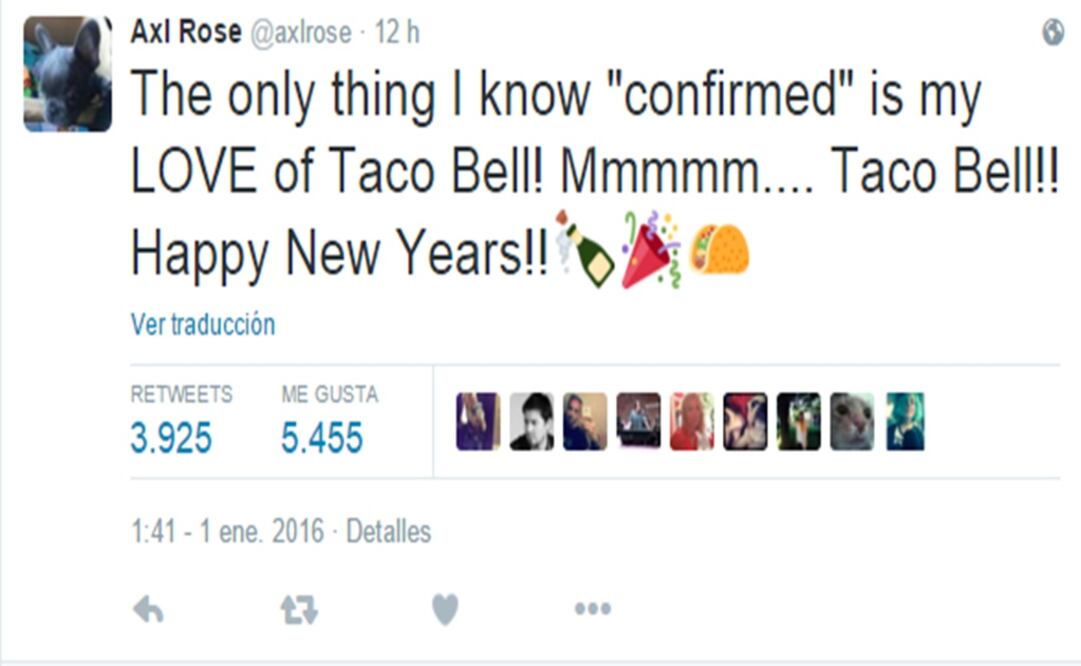Viewport: 1081px width, 666px height.
Task: Click the champagne bottle emoji
Action: (x=585, y=249)
